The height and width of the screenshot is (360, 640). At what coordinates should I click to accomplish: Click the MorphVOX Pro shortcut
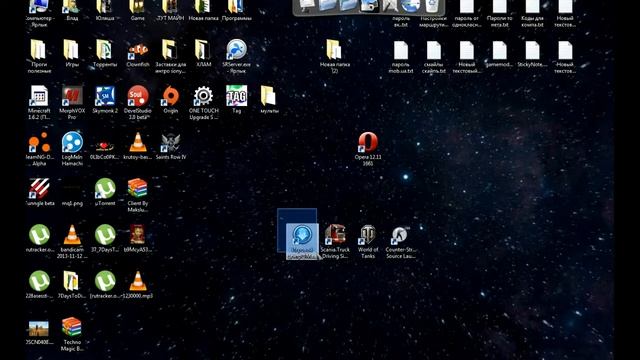tap(72, 96)
